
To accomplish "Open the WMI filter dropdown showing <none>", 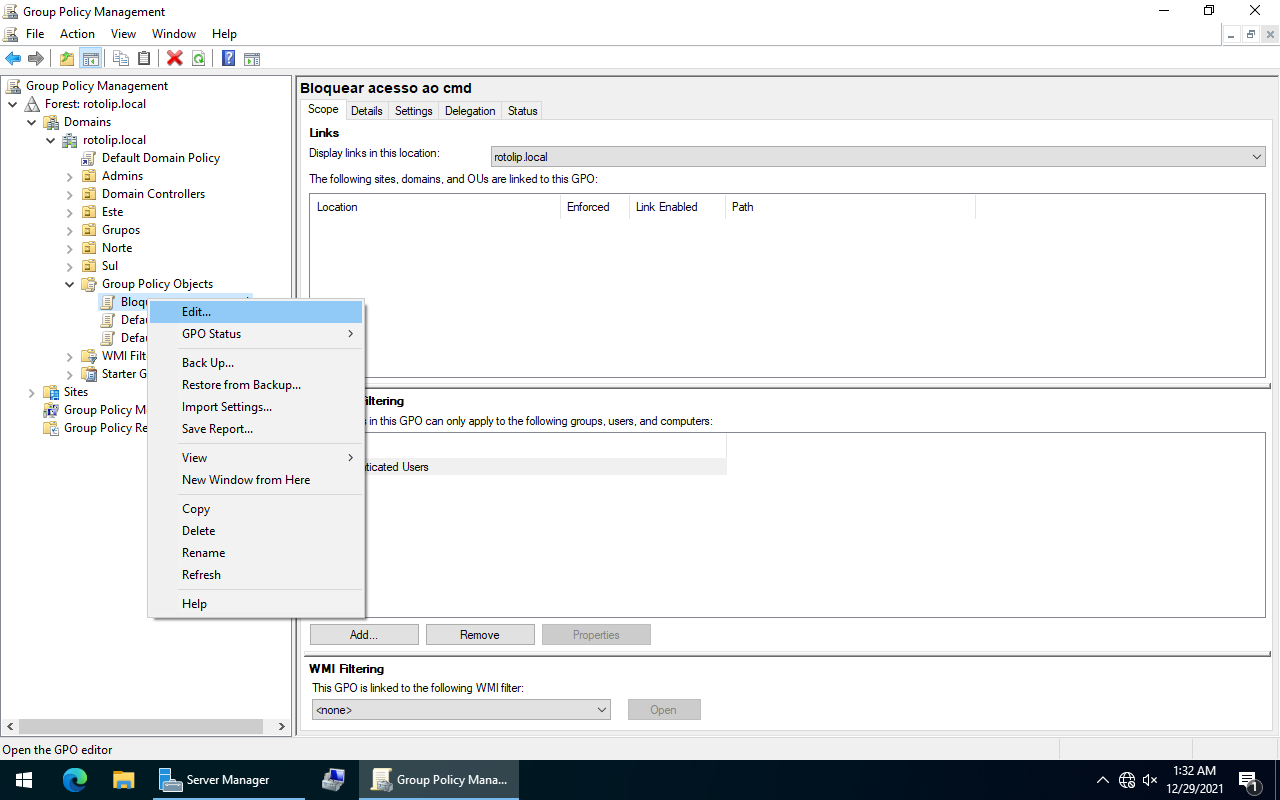I will 603,709.
